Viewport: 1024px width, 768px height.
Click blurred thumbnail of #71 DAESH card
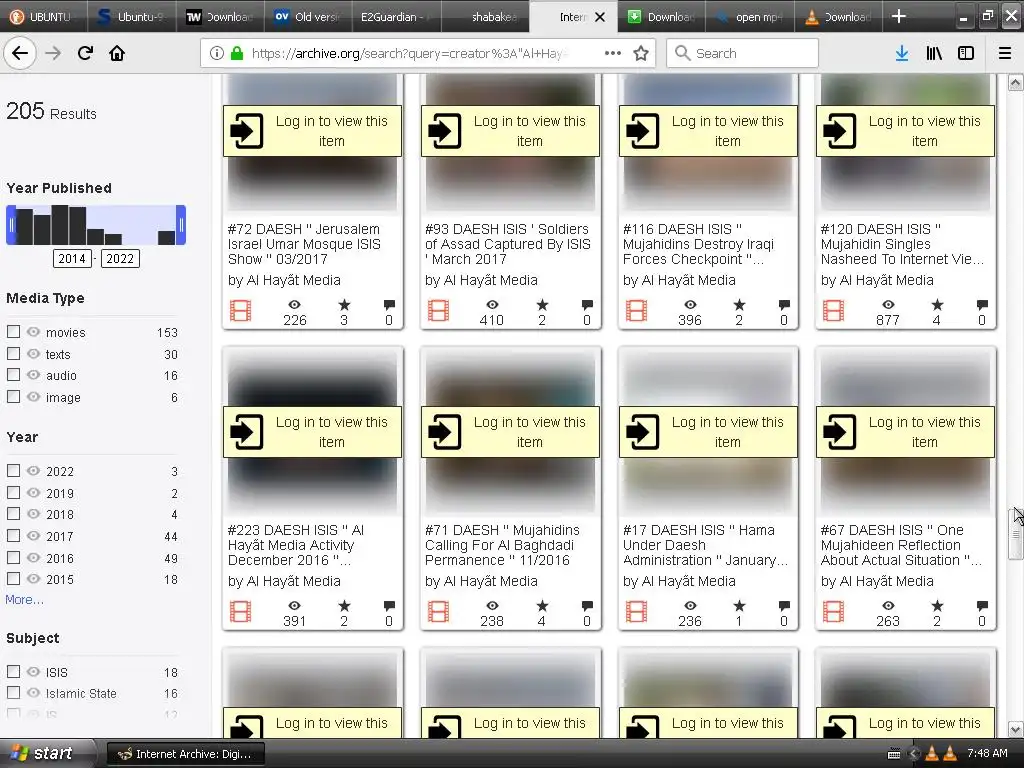coord(510,432)
